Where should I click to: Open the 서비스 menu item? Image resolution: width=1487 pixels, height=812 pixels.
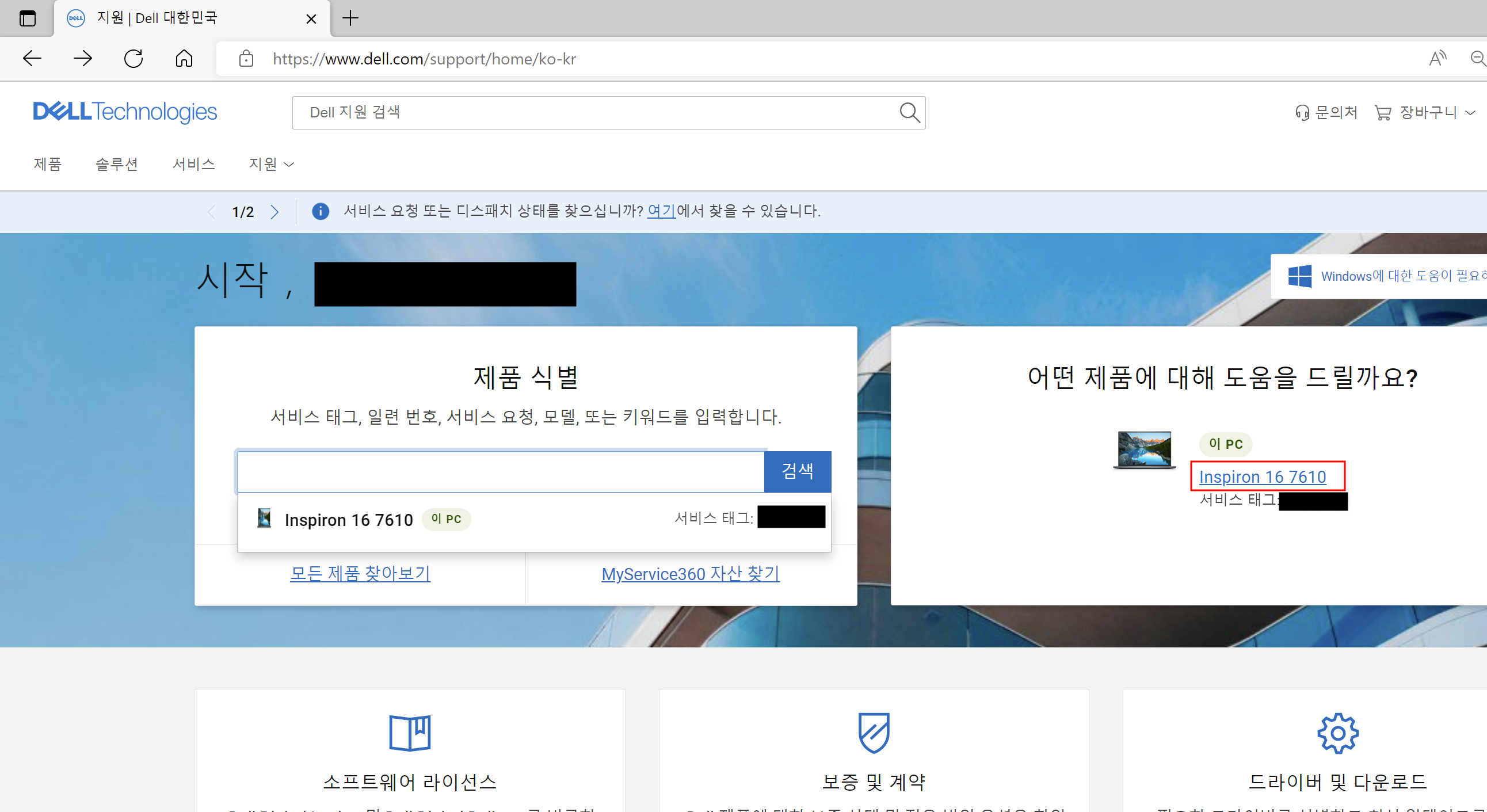tap(193, 165)
